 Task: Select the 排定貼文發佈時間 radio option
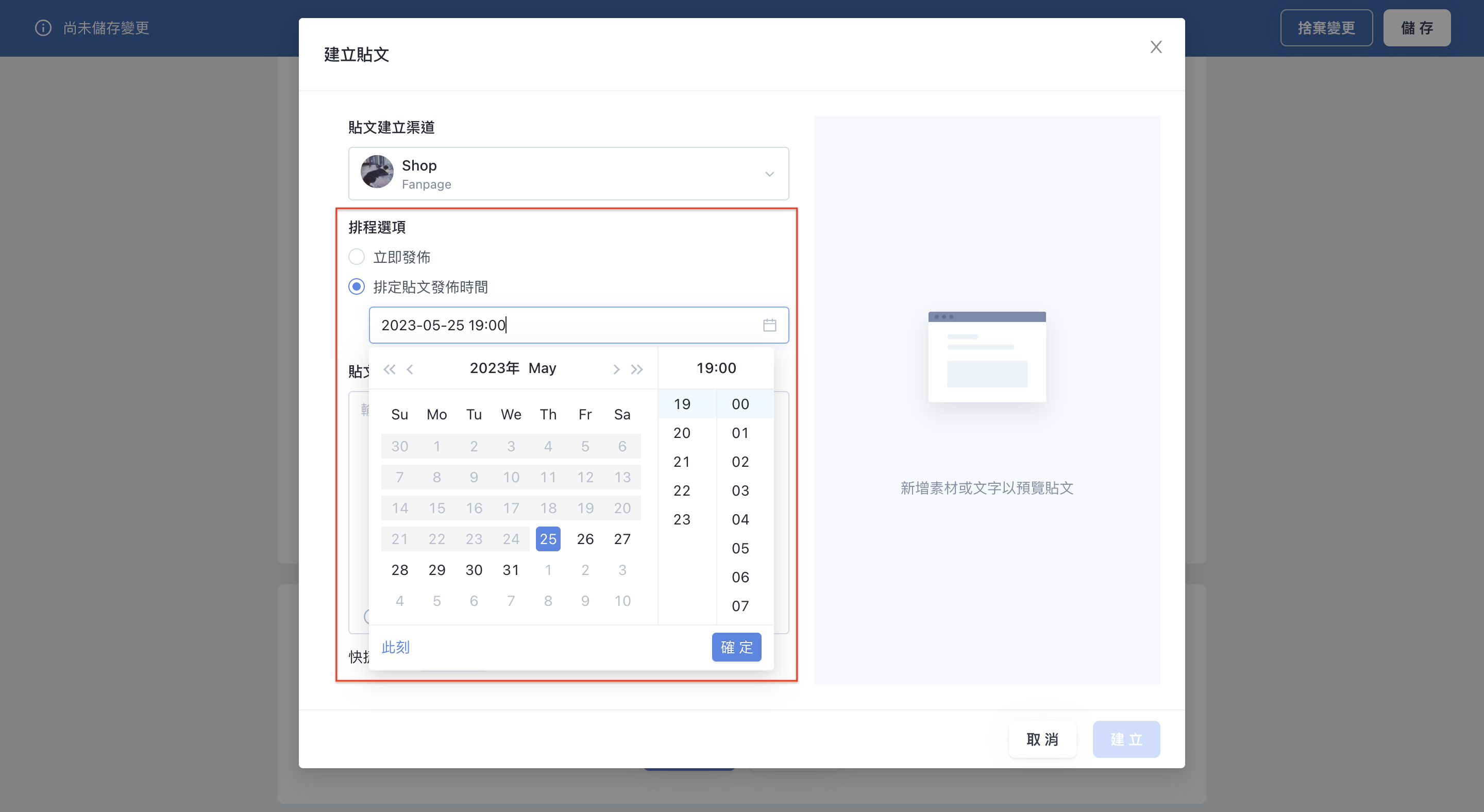pyautogui.click(x=357, y=287)
